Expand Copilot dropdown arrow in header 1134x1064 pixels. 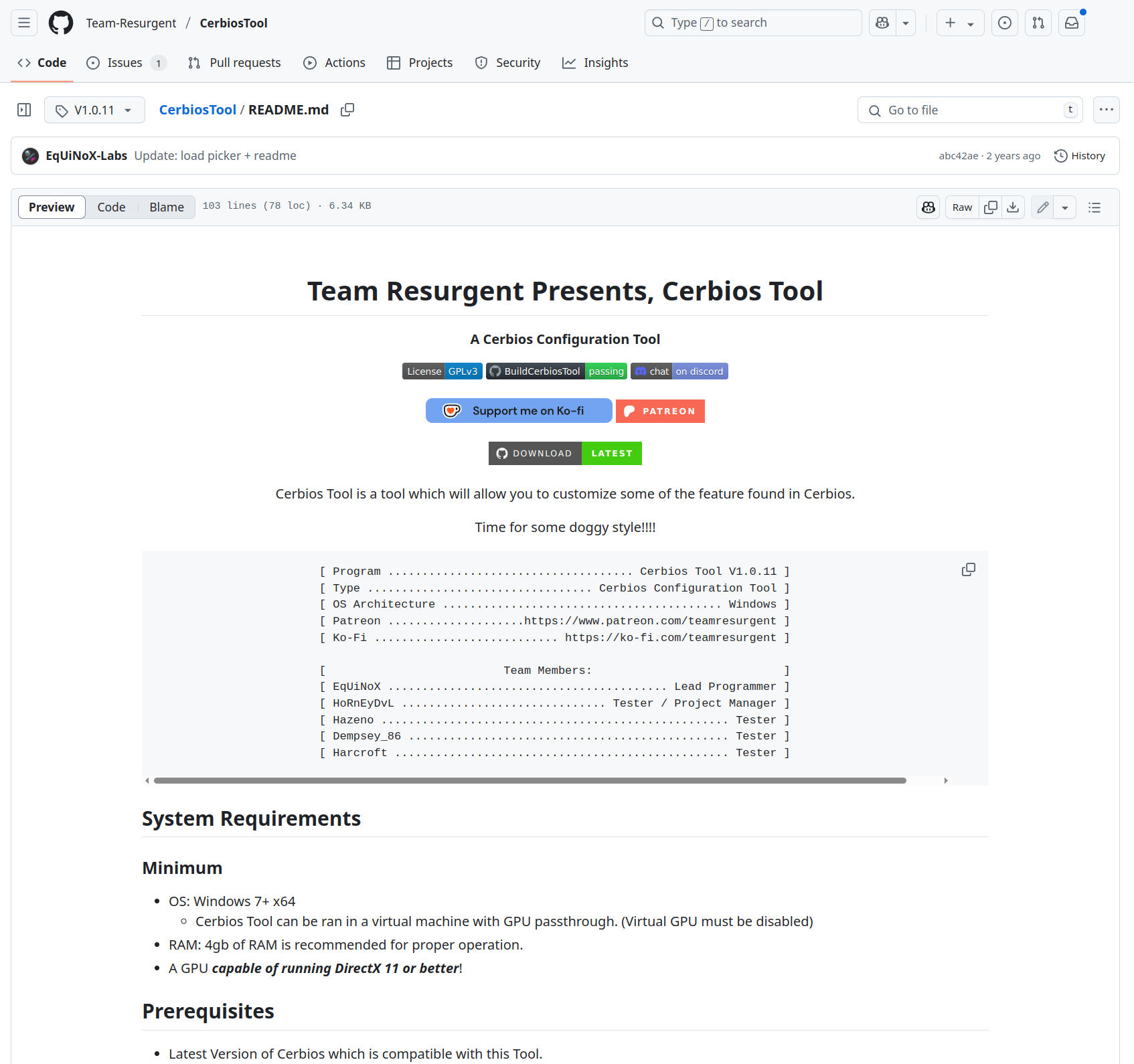(x=906, y=23)
